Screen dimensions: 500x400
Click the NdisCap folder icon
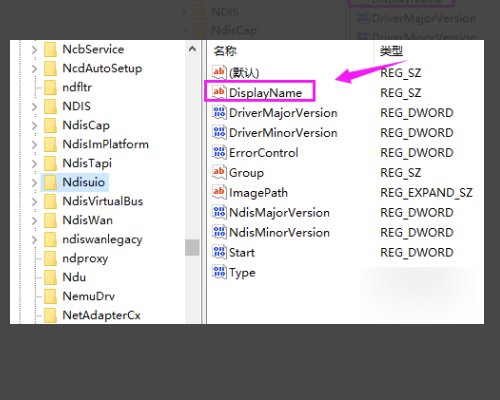[x=50, y=125]
